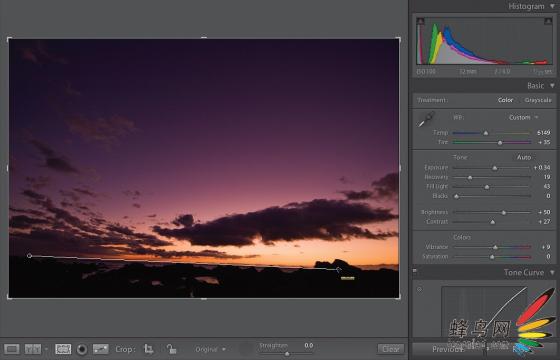Select the Color treatment option
This screenshot has height=360, width=560.
tap(505, 100)
